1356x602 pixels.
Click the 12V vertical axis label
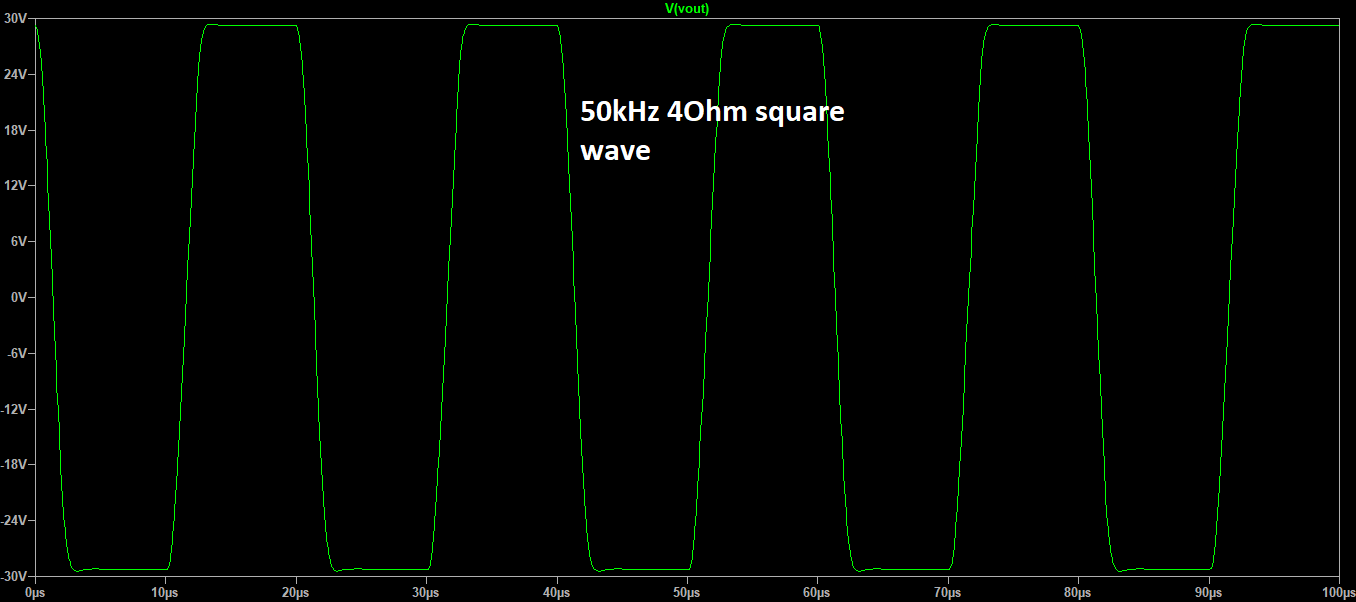[x=14, y=186]
